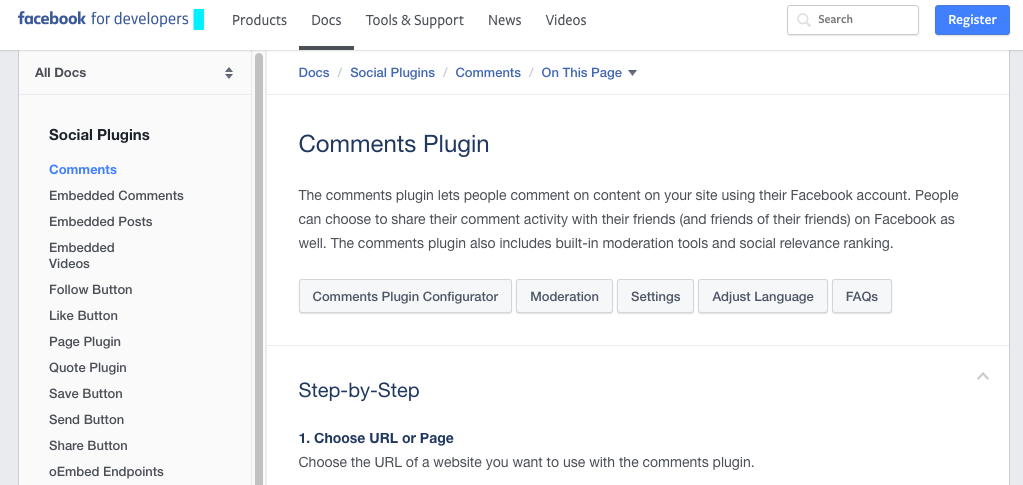Click the Social Plugins sidebar heading
The width and height of the screenshot is (1023, 485).
click(99, 135)
